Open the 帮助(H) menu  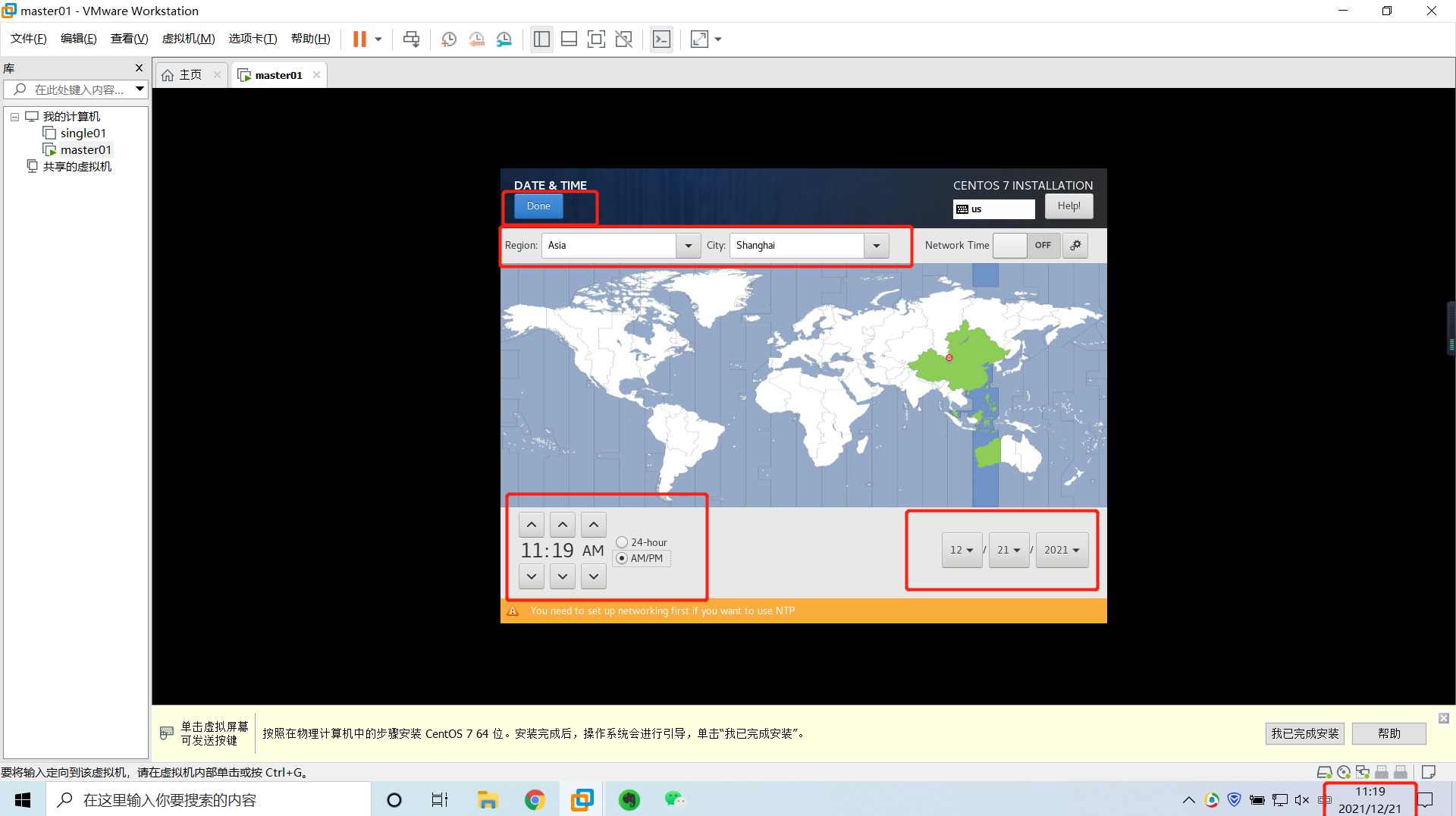tap(311, 39)
